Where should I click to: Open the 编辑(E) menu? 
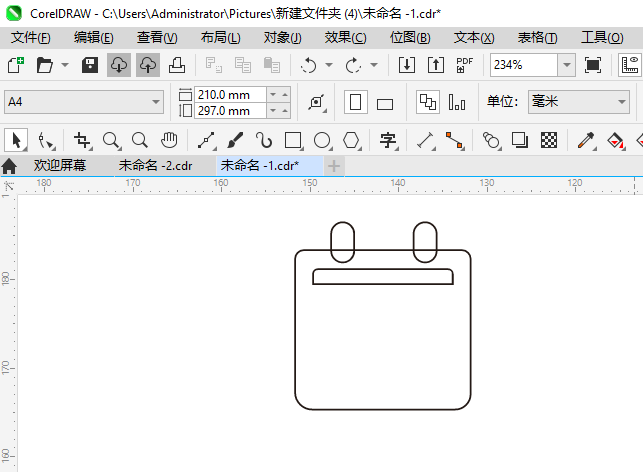point(93,37)
